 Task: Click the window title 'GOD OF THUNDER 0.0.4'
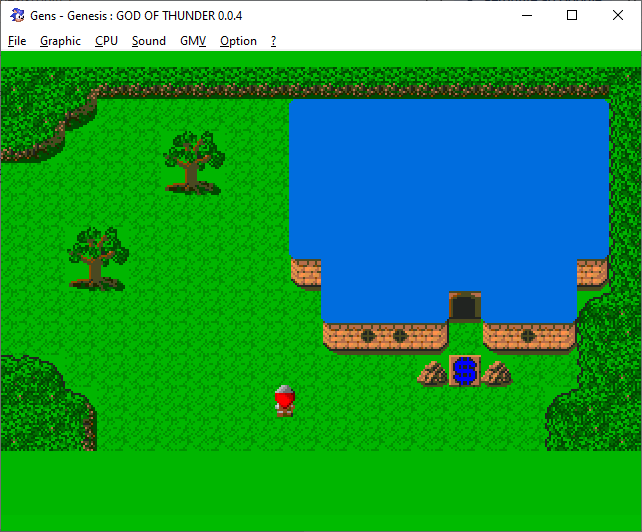179,16
